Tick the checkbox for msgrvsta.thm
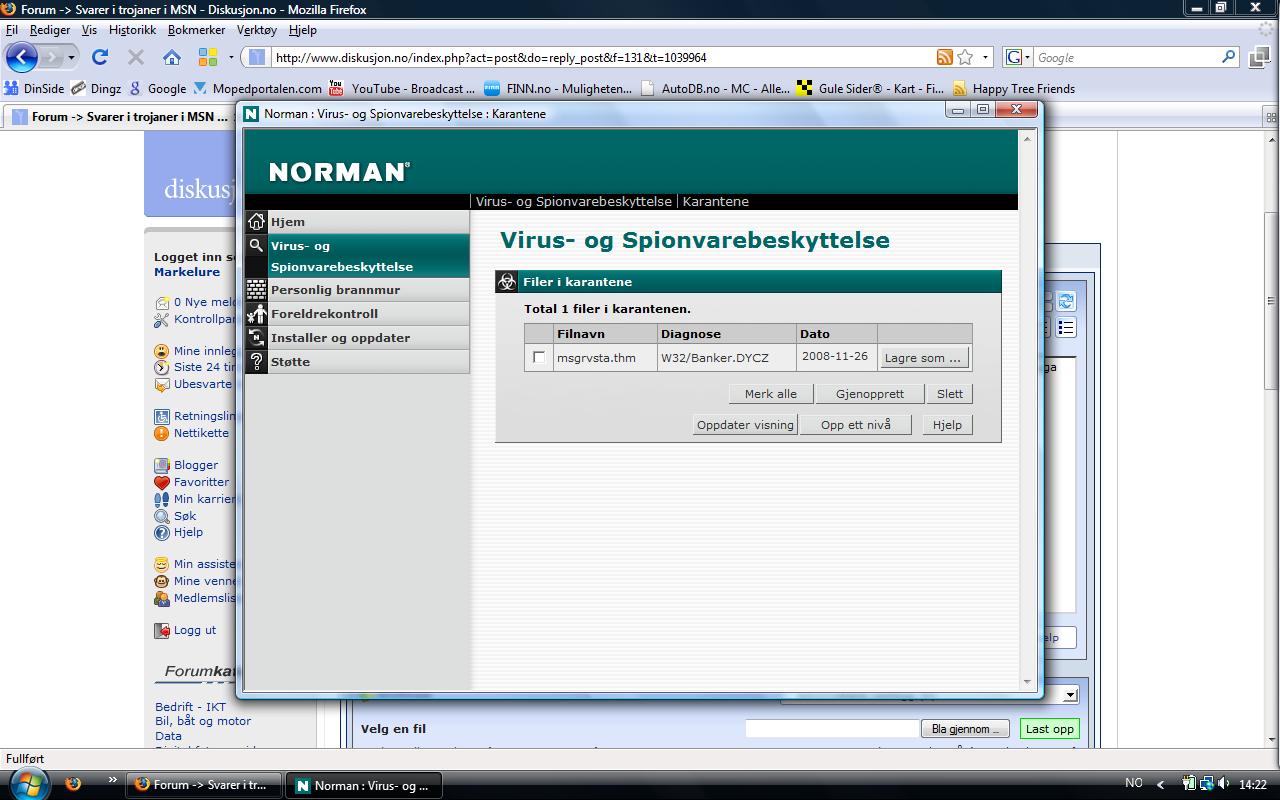This screenshot has width=1280, height=800. coord(539,357)
